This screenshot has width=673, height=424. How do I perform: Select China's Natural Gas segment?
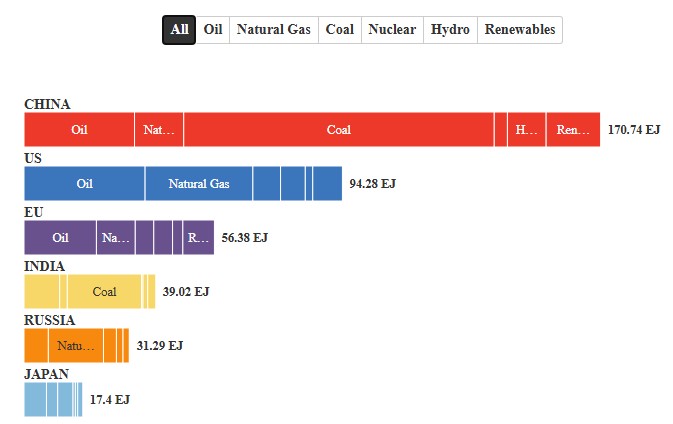(x=159, y=130)
